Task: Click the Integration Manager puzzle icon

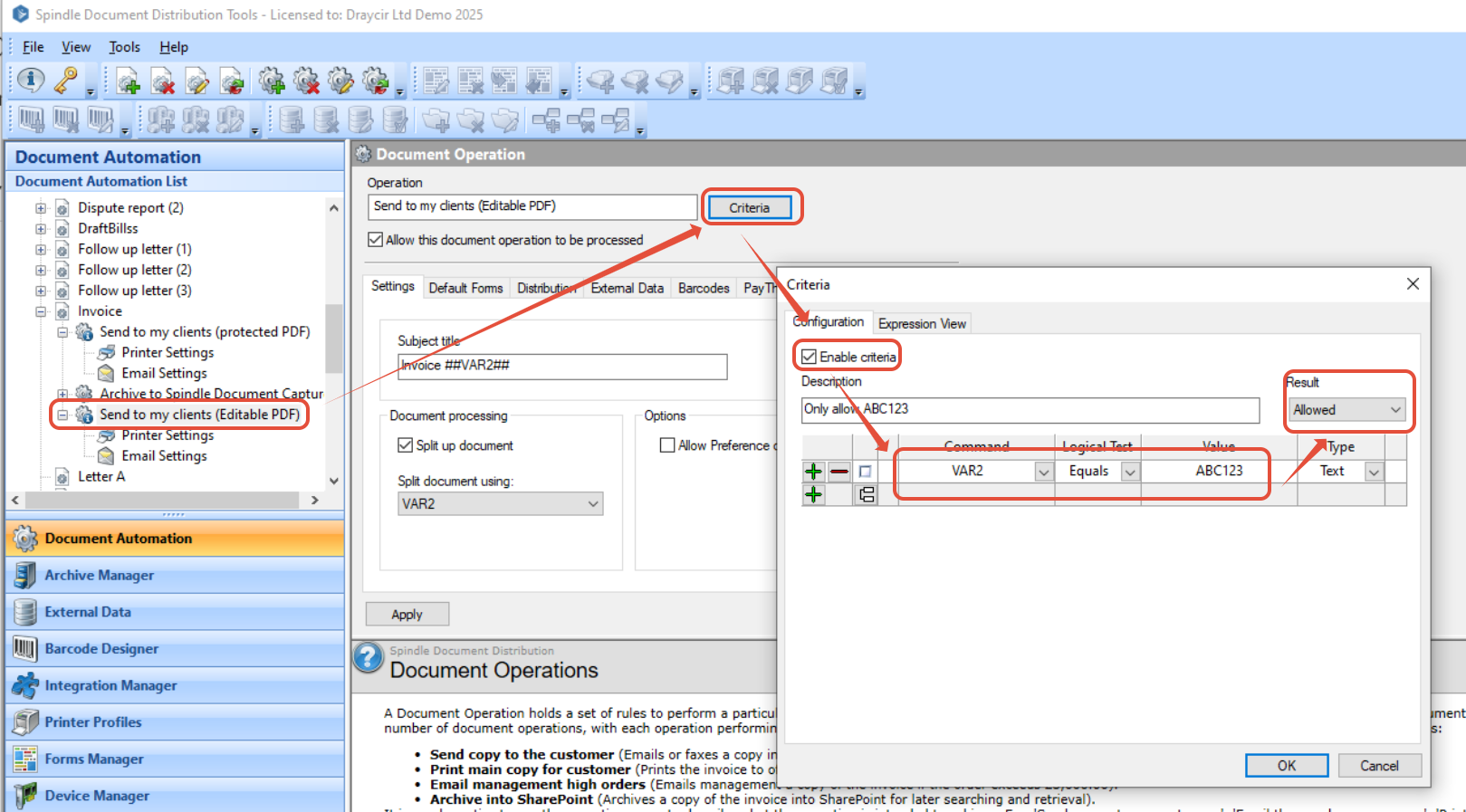Action: (x=25, y=685)
